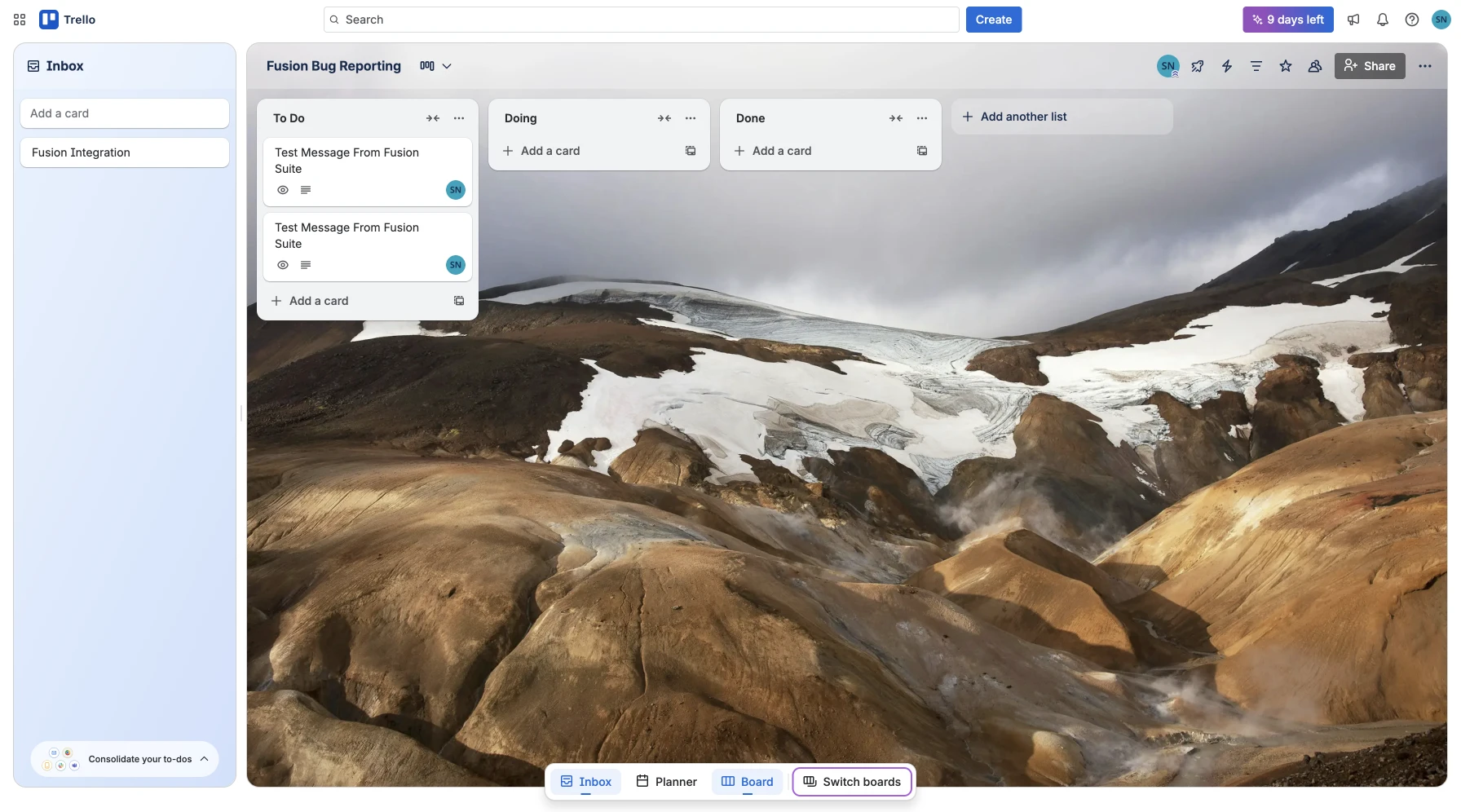Open the Done list actions menu
The image size is (1461, 812).
tap(922, 118)
